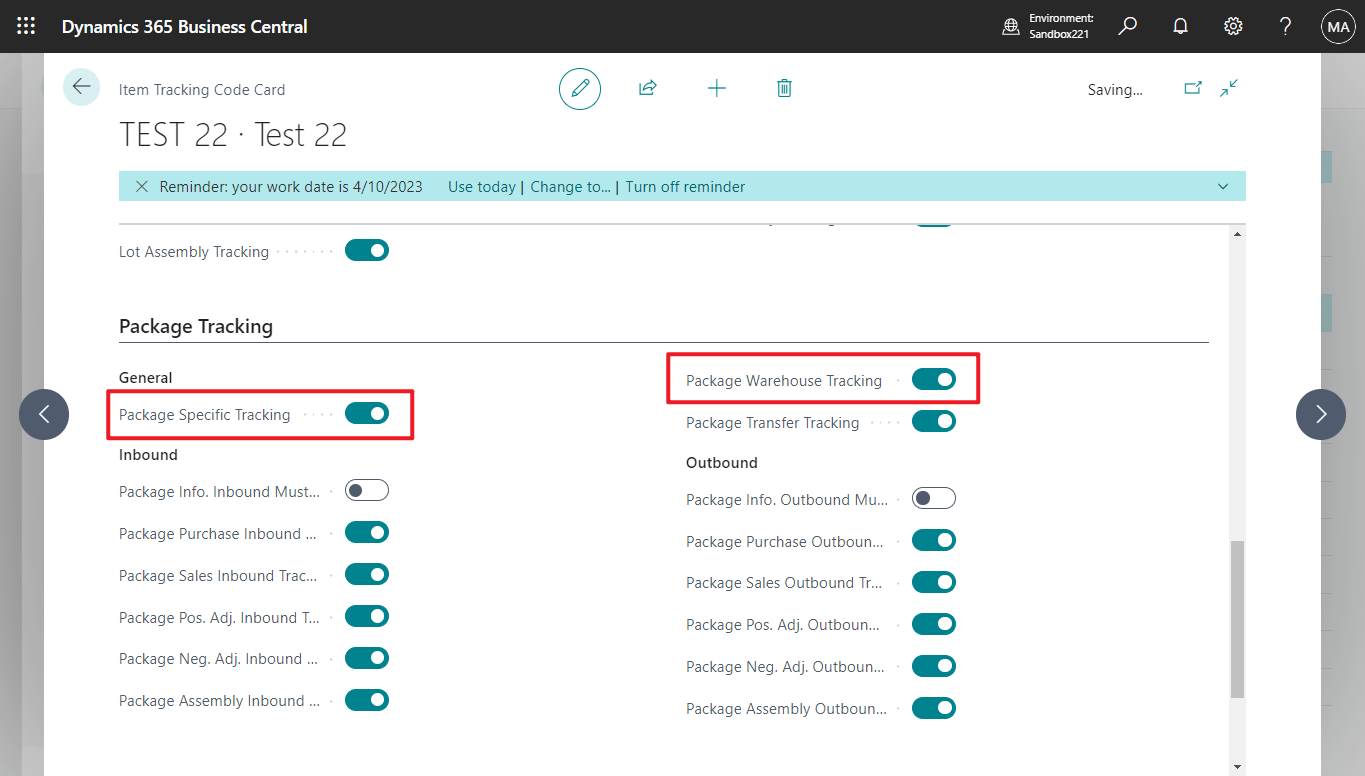Disable Package Specific Tracking
The width and height of the screenshot is (1365, 776).
(x=367, y=413)
